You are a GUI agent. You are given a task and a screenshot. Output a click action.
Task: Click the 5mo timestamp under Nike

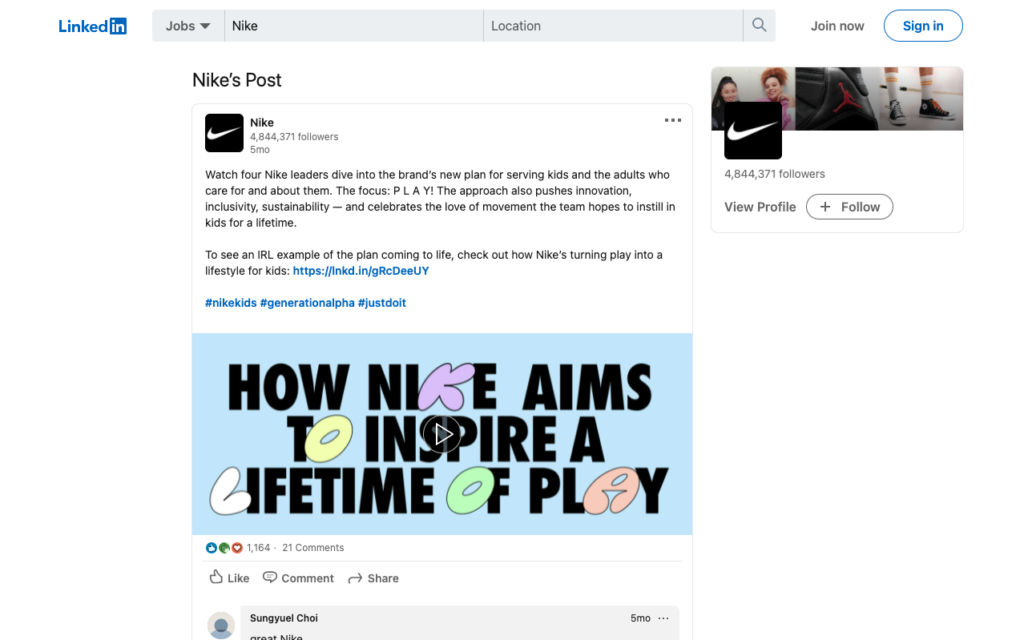[x=260, y=150]
